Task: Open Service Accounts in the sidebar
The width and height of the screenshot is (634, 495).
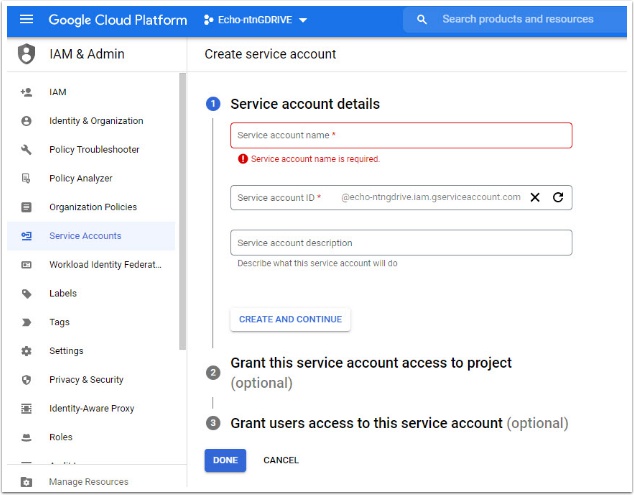Action: coord(85,236)
